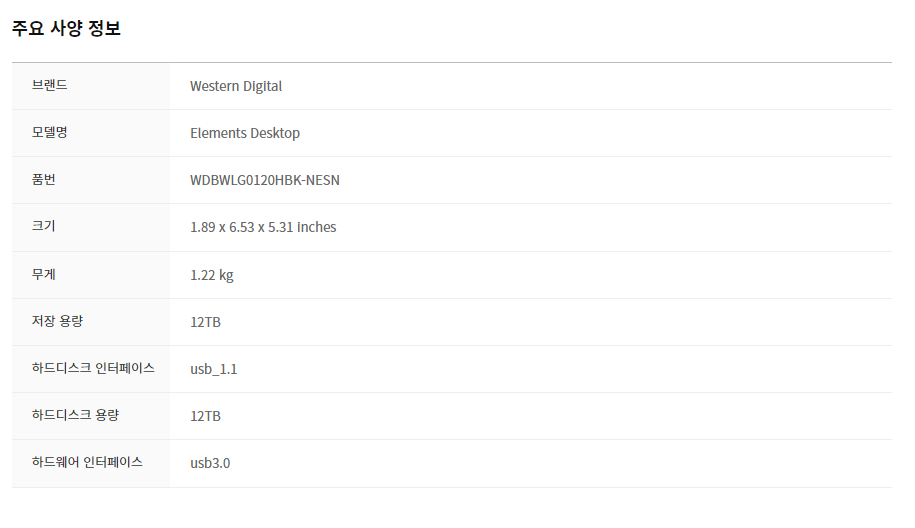Select the 크기 label cell
This screenshot has height=528, width=915.
(x=91, y=228)
